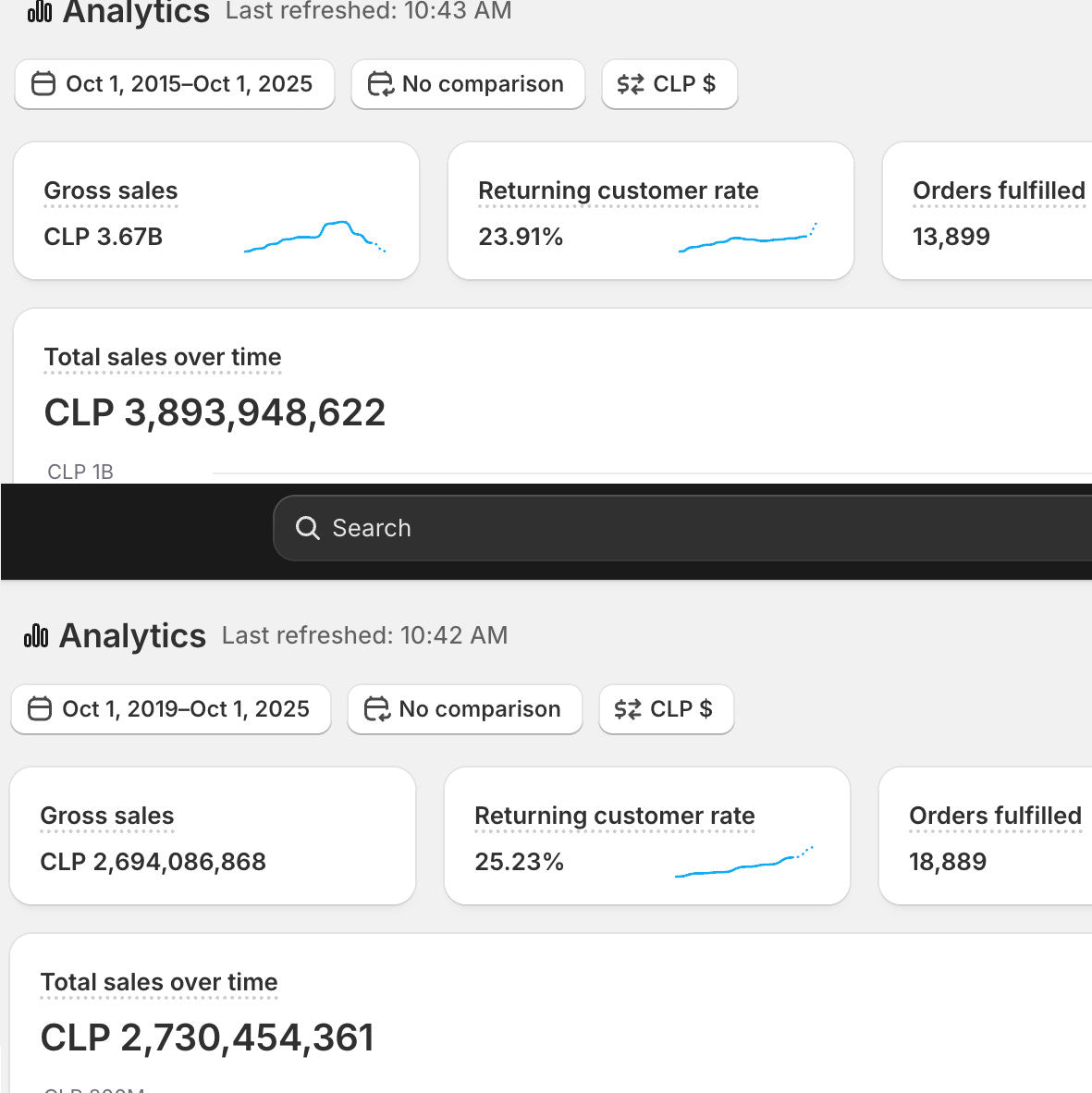The image size is (1092, 1093).
Task: Click comparison icon beside the 2015 date range
Action: click(x=380, y=84)
